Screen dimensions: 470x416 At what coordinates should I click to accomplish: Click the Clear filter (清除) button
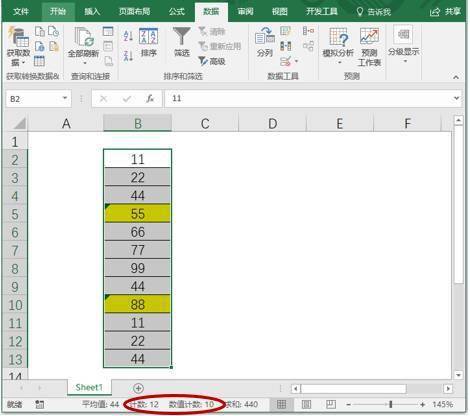pos(212,32)
